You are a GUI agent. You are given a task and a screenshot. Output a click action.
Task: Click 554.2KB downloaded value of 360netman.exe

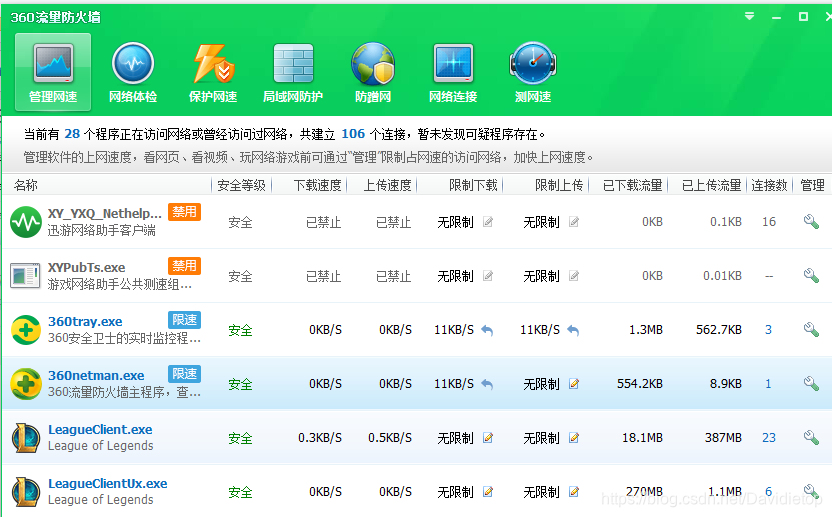(x=639, y=384)
